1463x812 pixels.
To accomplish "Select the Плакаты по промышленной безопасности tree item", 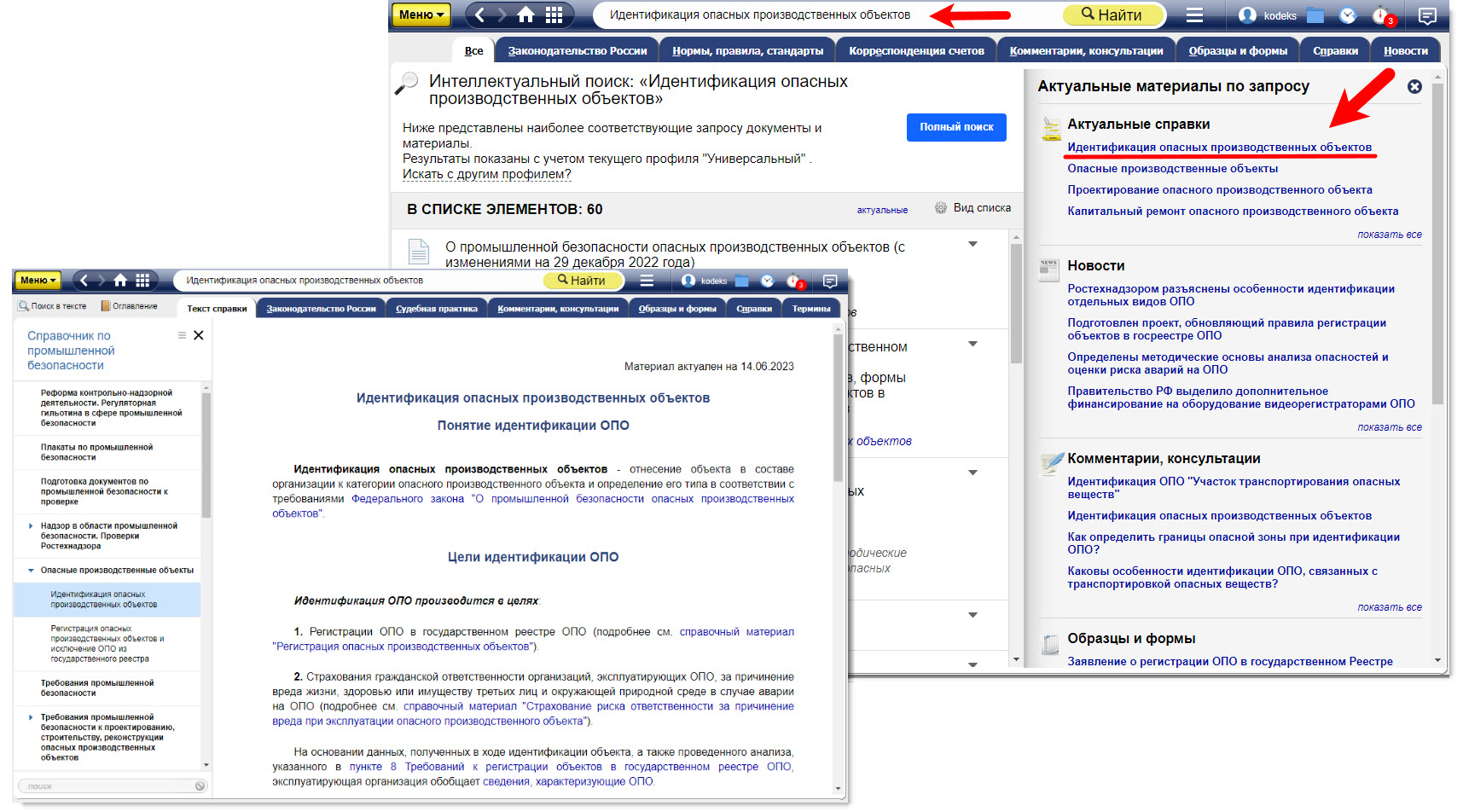I will [107, 452].
